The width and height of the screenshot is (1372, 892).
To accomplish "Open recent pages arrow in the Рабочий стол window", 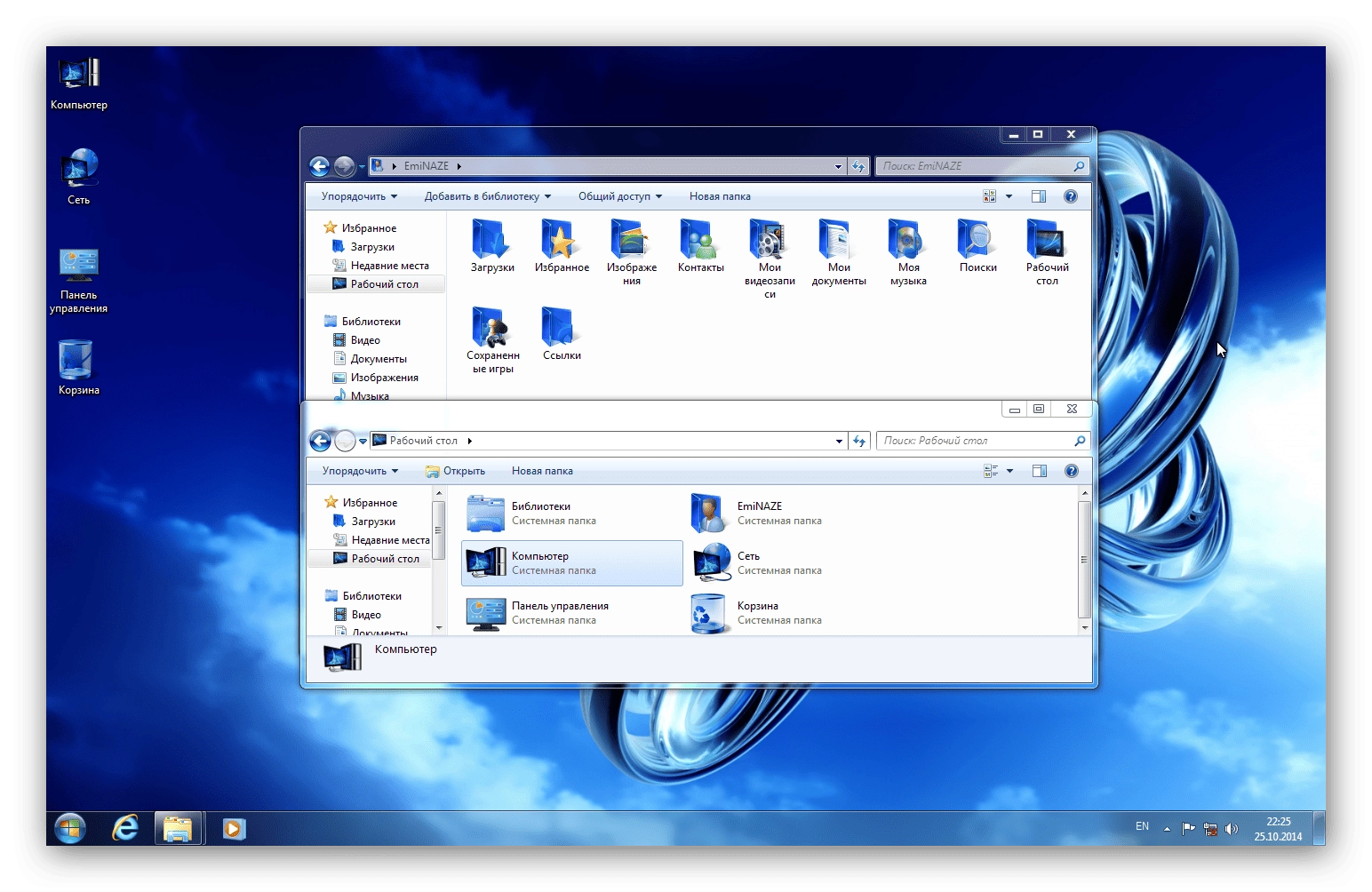I will [x=363, y=441].
